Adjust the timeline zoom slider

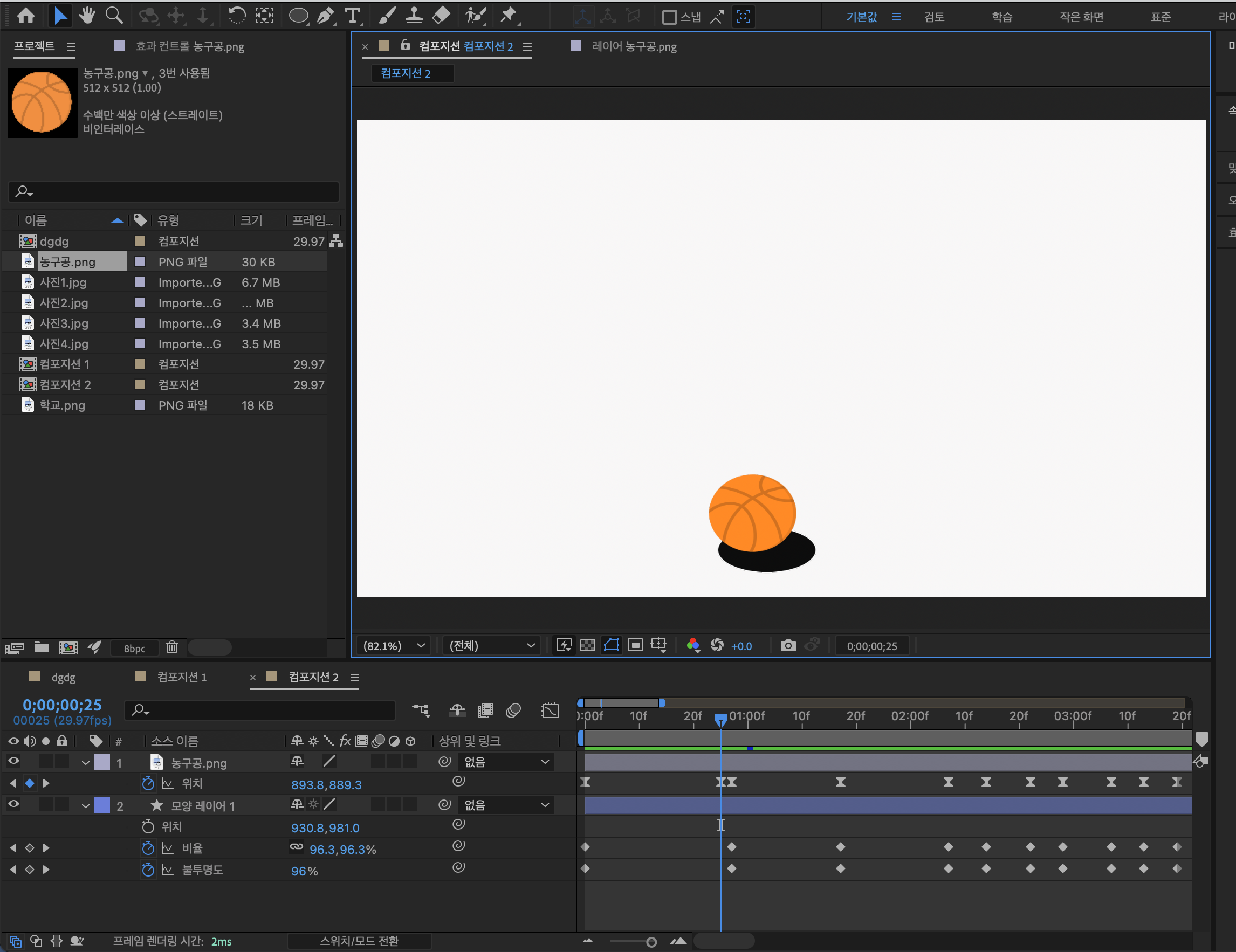coord(651,942)
